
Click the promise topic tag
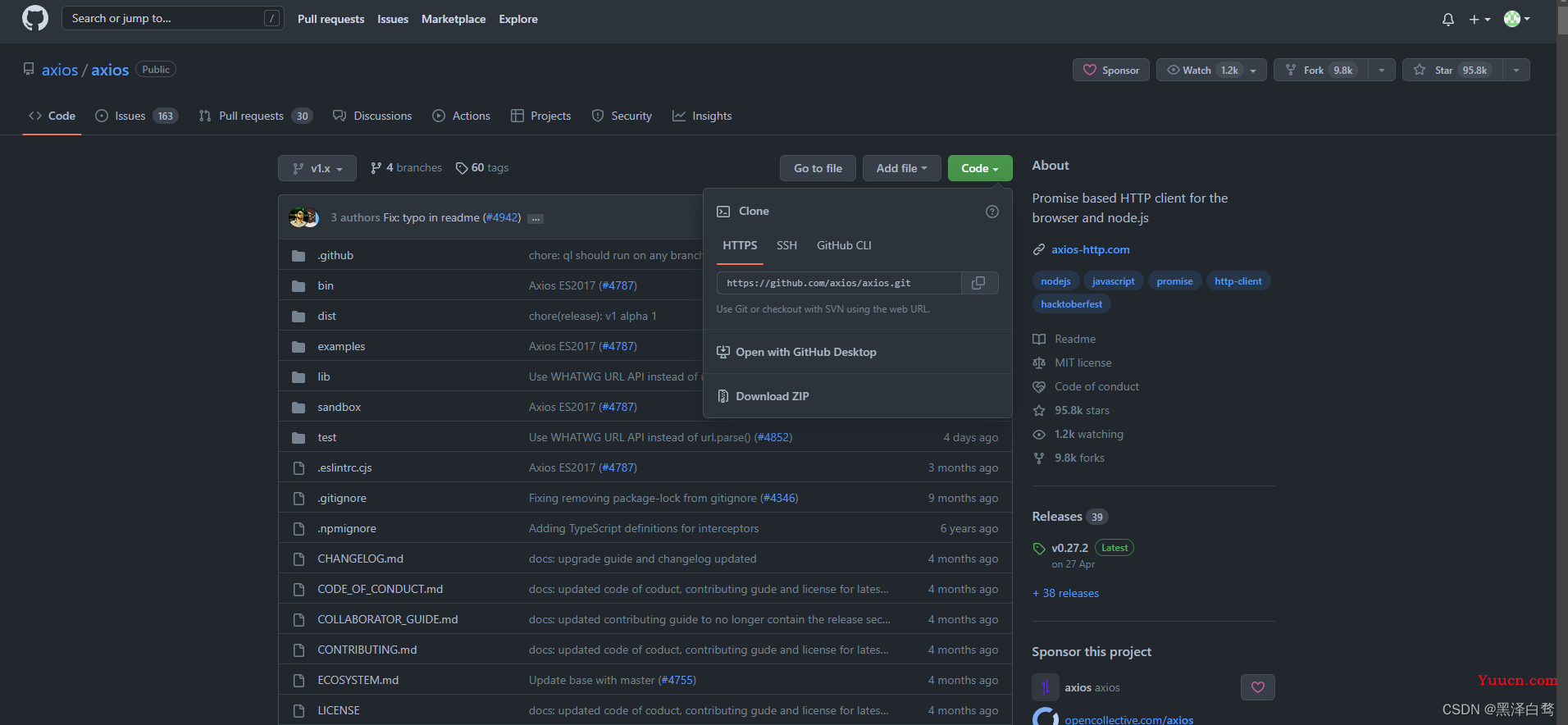[1174, 281]
